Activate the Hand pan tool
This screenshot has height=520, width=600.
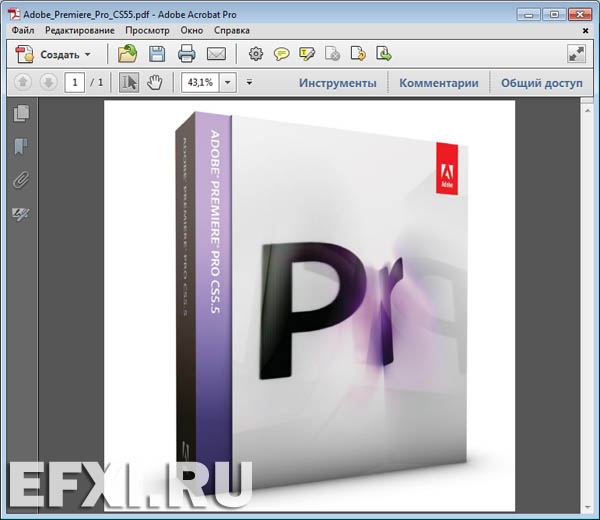(155, 82)
